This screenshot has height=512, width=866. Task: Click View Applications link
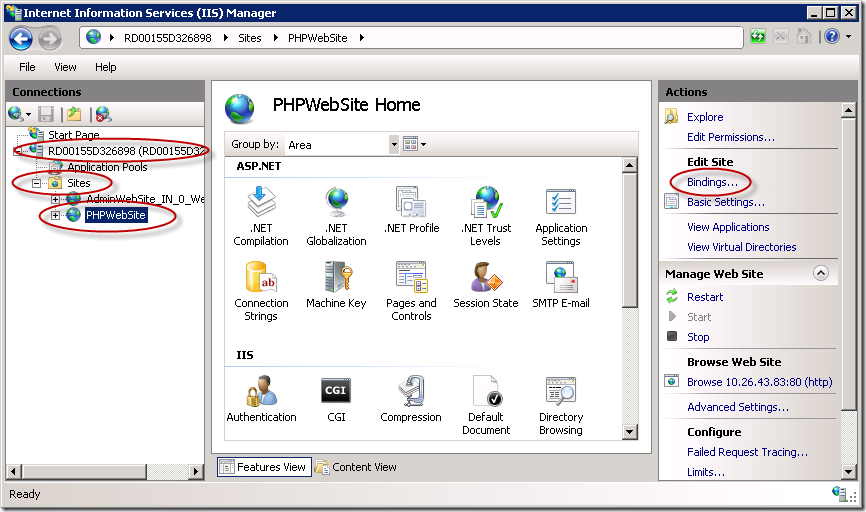[x=728, y=227]
